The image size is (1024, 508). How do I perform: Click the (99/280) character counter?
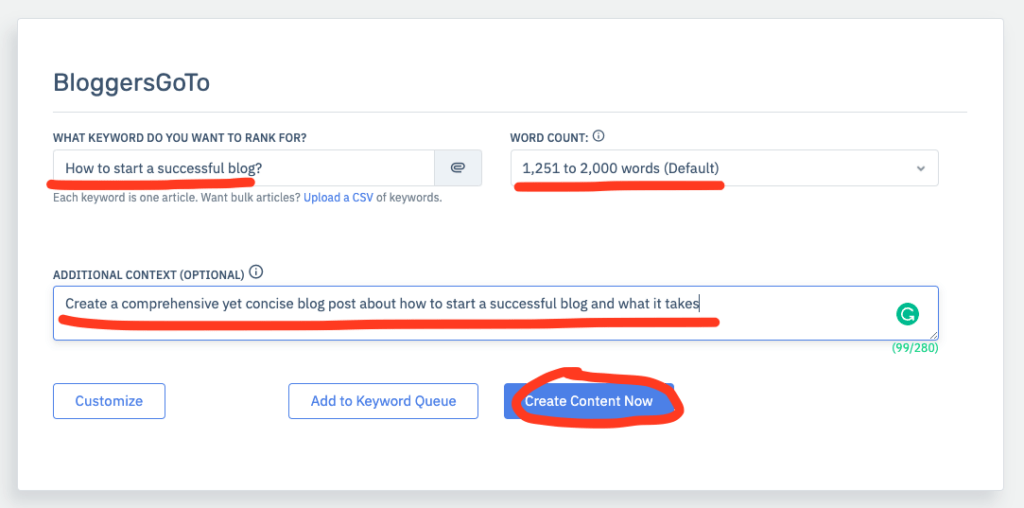pyautogui.click(x=915, y=348)
